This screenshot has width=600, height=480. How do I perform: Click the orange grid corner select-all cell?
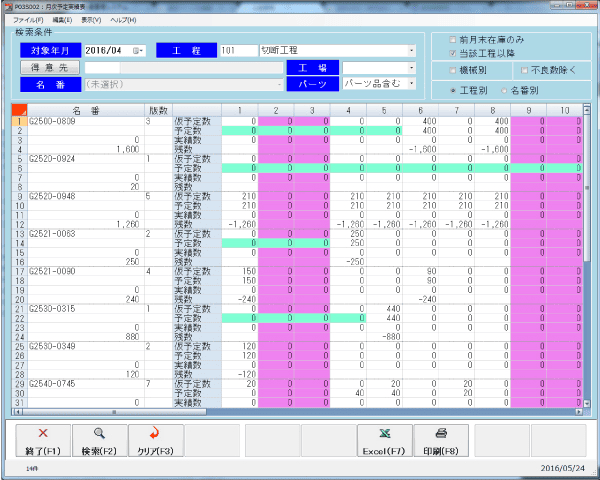click(x=19, y=109)
